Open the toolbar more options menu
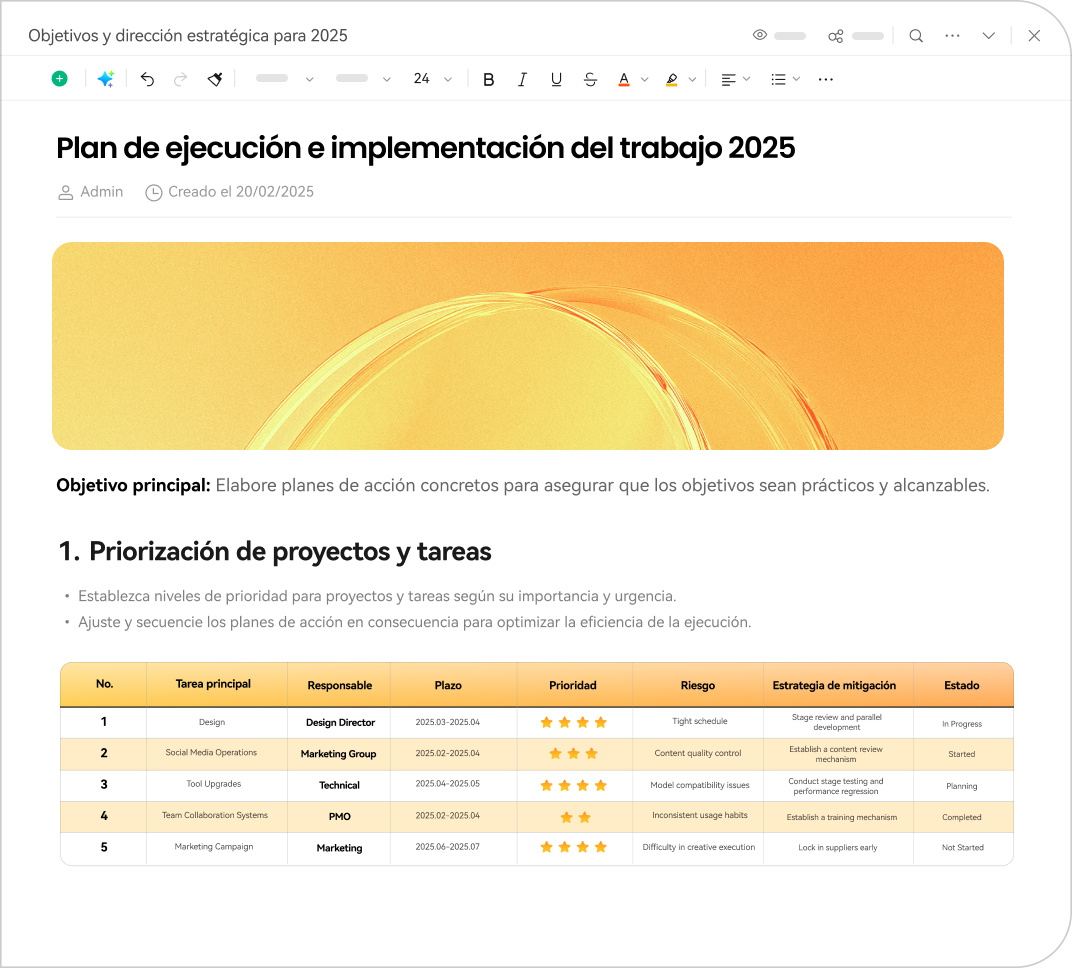1072x968 pixels. [825, 79]
